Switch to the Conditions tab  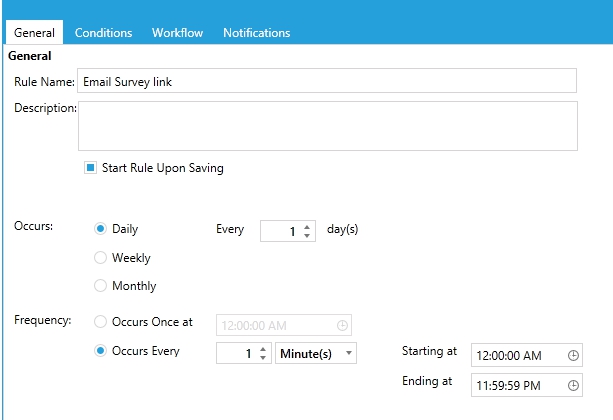pos(103,32)
